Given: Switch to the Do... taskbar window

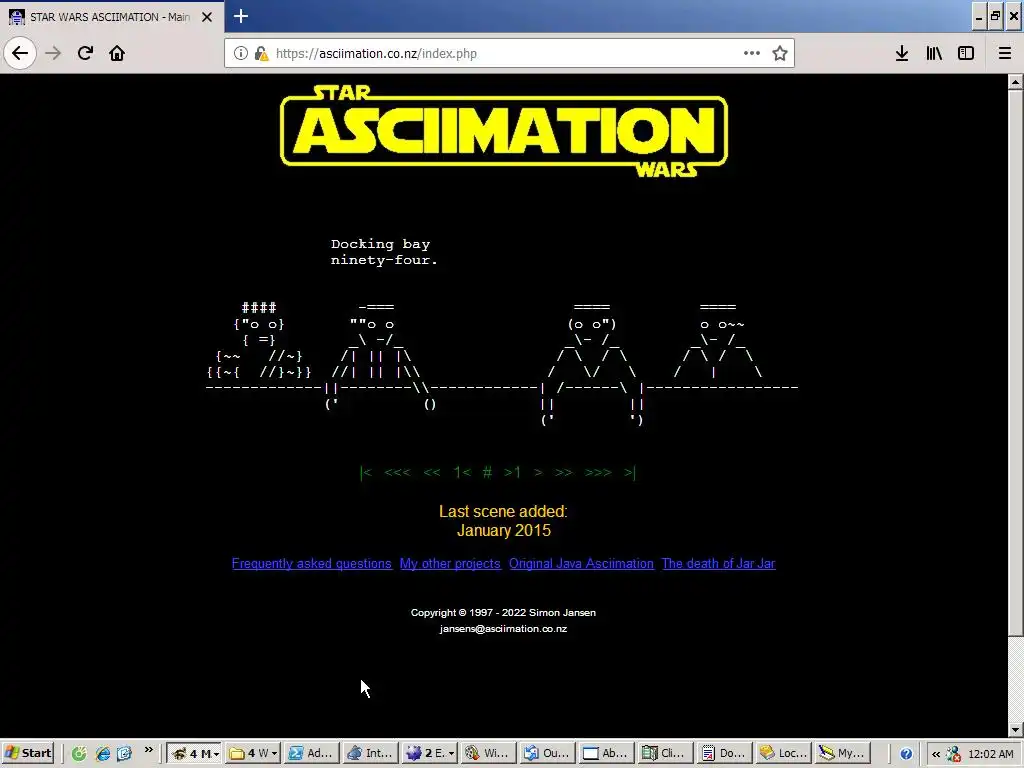Looking at the screenshot, I should [725, 754].
